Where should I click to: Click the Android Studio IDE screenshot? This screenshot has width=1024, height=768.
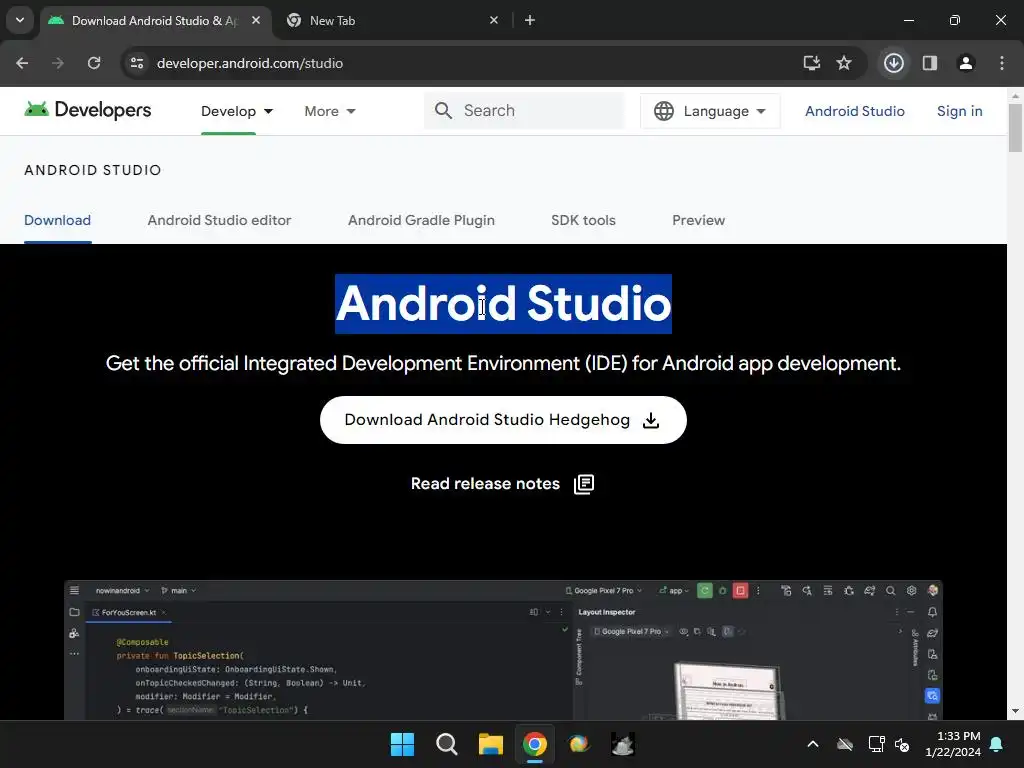[503, 650]
